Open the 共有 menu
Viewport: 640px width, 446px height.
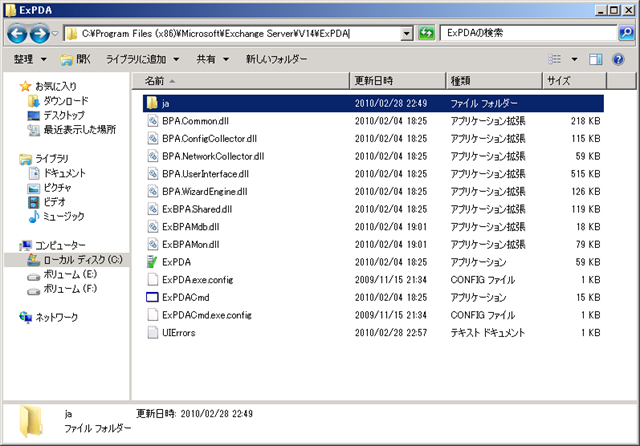[212, 60]
